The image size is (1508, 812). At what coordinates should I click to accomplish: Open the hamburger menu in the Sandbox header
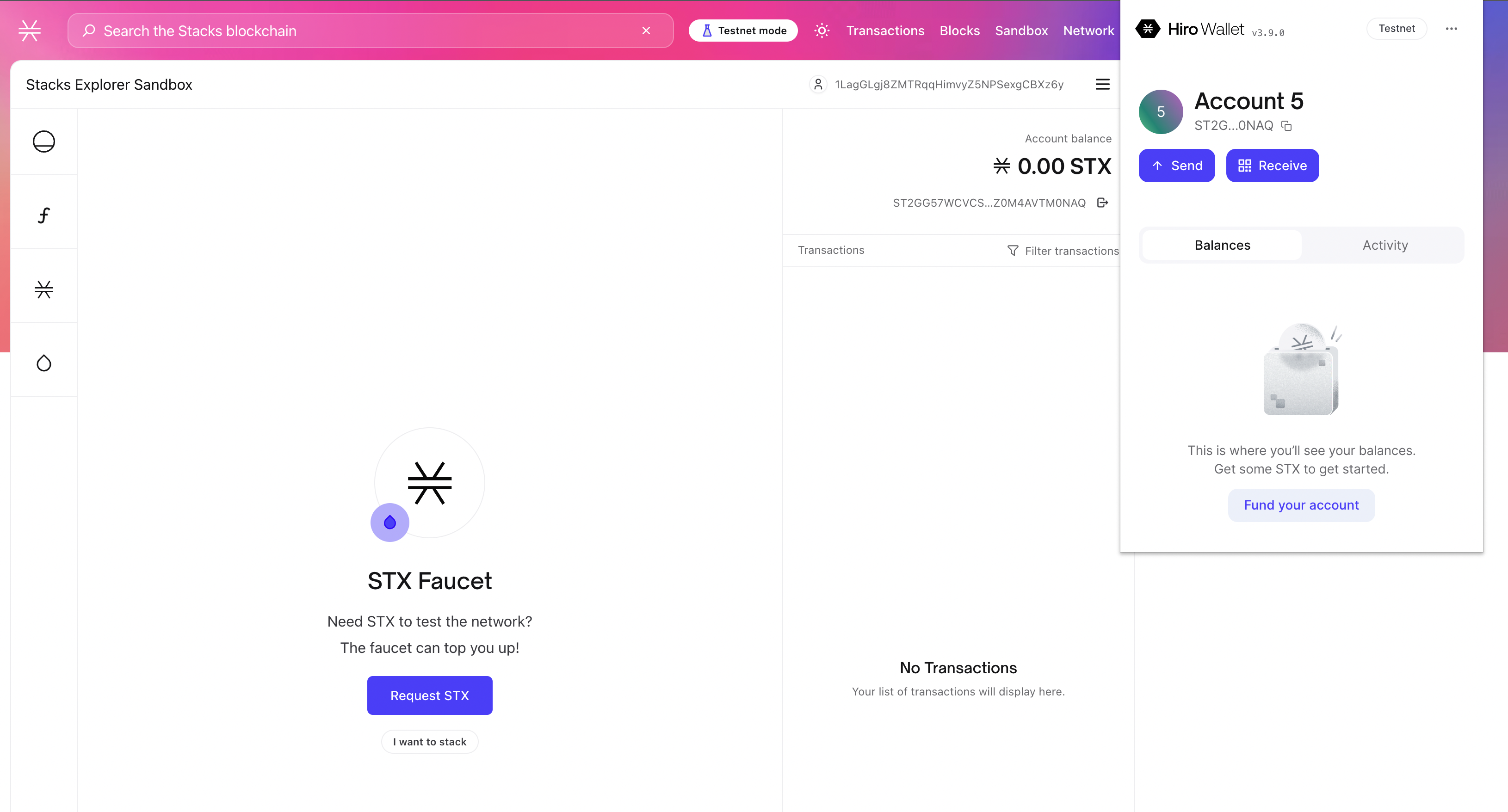tap(1102, 84)
